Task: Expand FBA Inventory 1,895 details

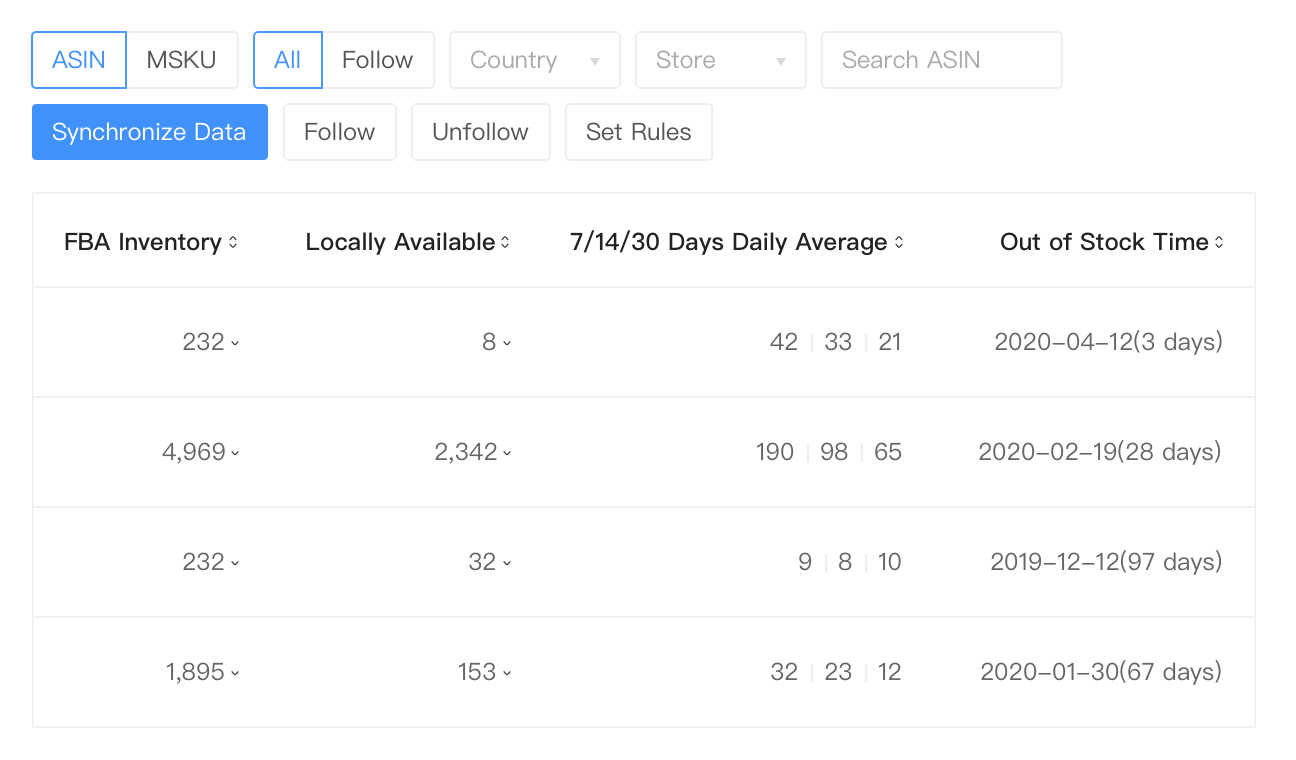Action: click(235, 673)
